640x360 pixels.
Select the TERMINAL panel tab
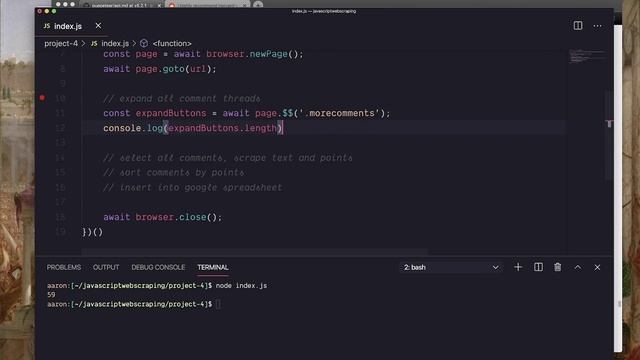(x=213, y=267)
